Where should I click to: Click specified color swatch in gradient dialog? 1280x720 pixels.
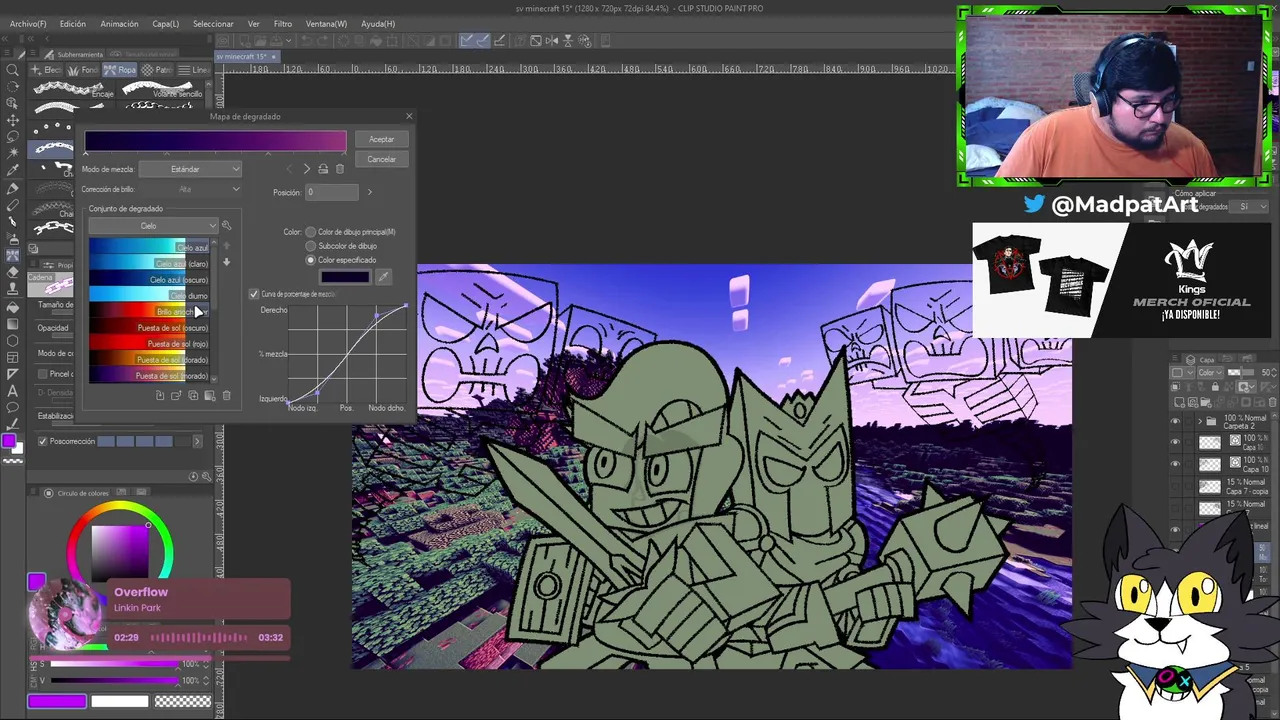click(x=345, y=277)
